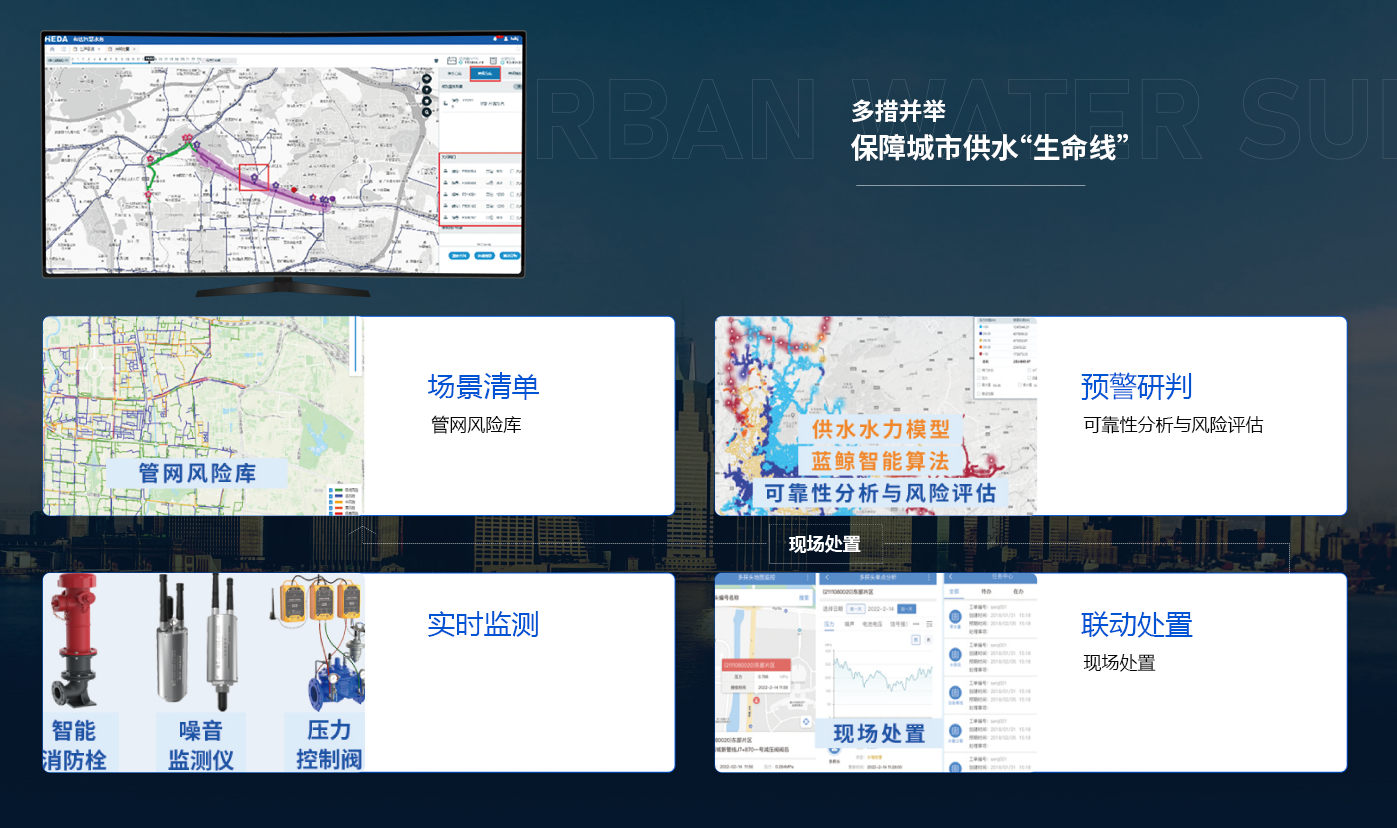This screenshot has height=828, width=1397.
Task: Click the home icon in the HEDA monitor toolbar
Action: 53,48
